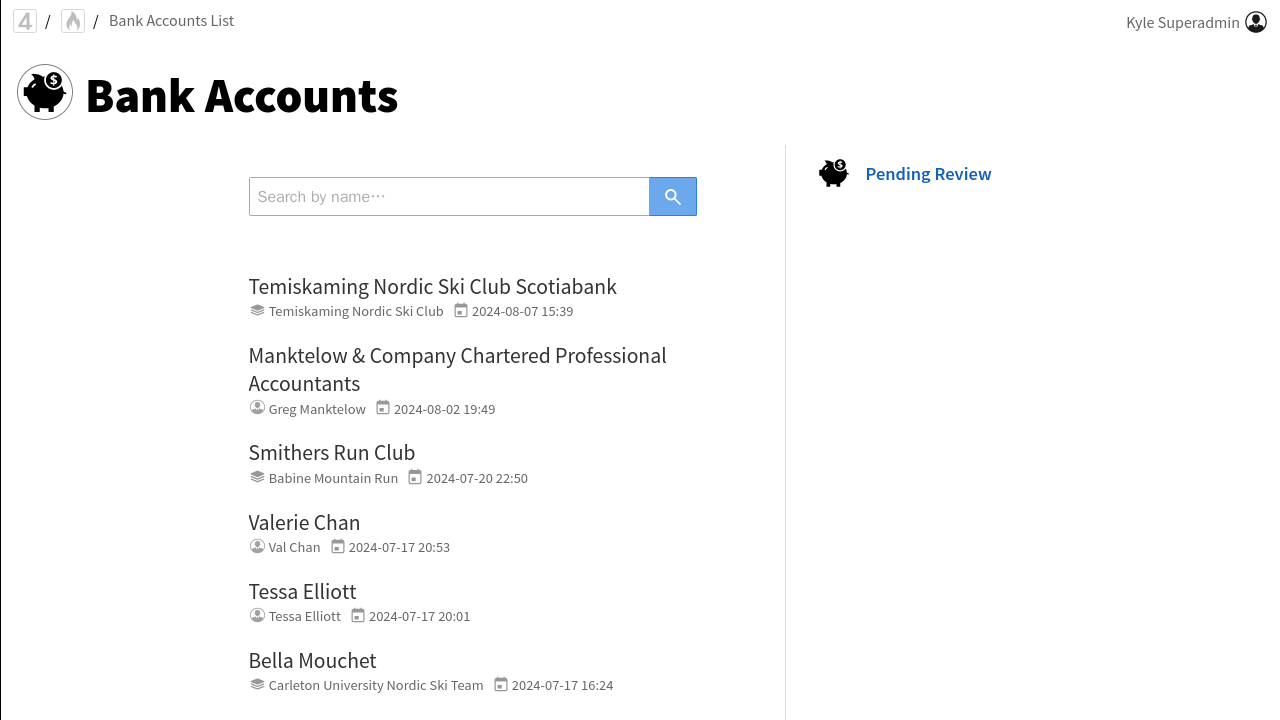Click the layers icon beside Temiskaming Nordic Ski Club
The image size is (1280, 720).
[257, 311]
